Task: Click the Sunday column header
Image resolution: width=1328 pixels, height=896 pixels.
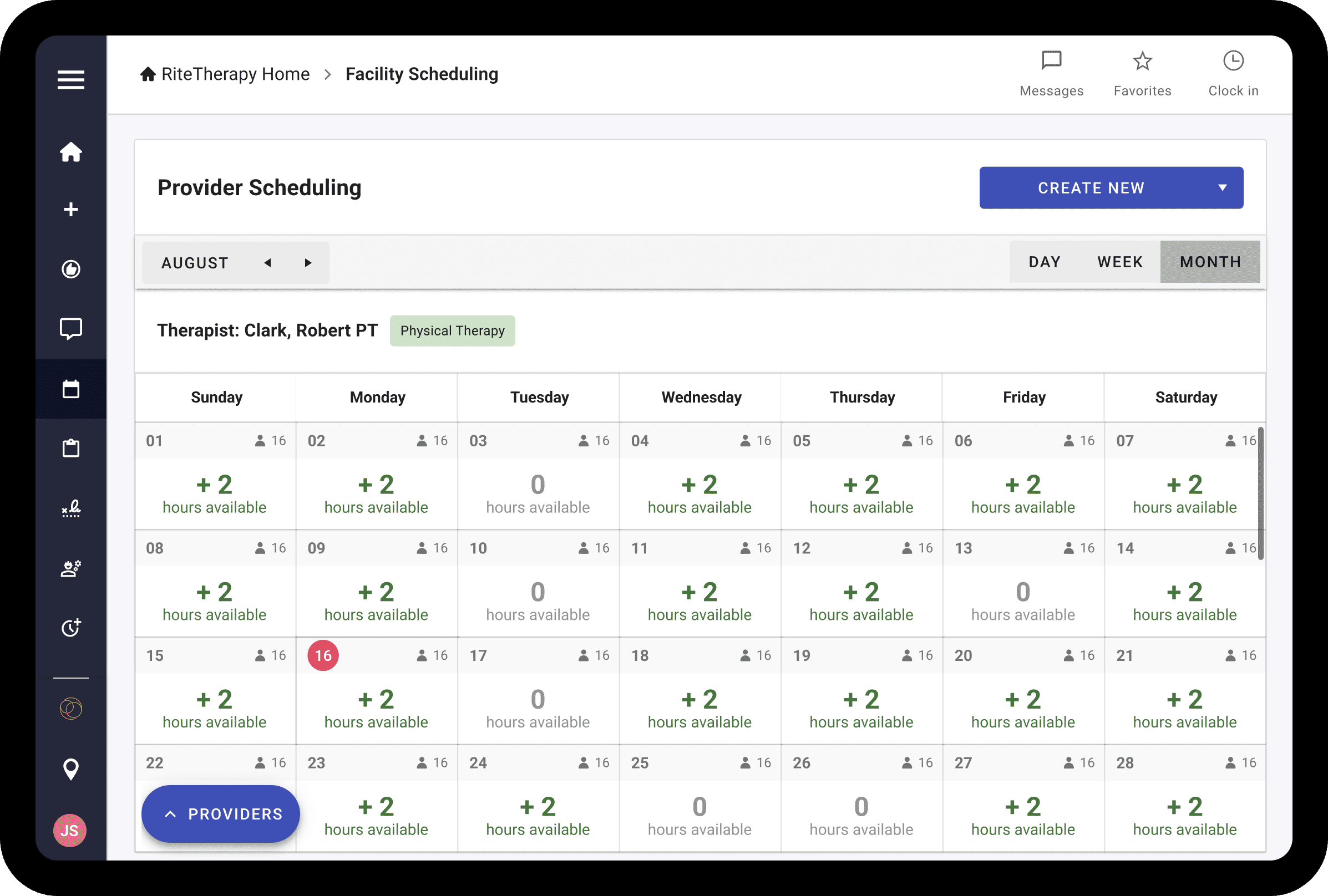Action: pos(216,398)
